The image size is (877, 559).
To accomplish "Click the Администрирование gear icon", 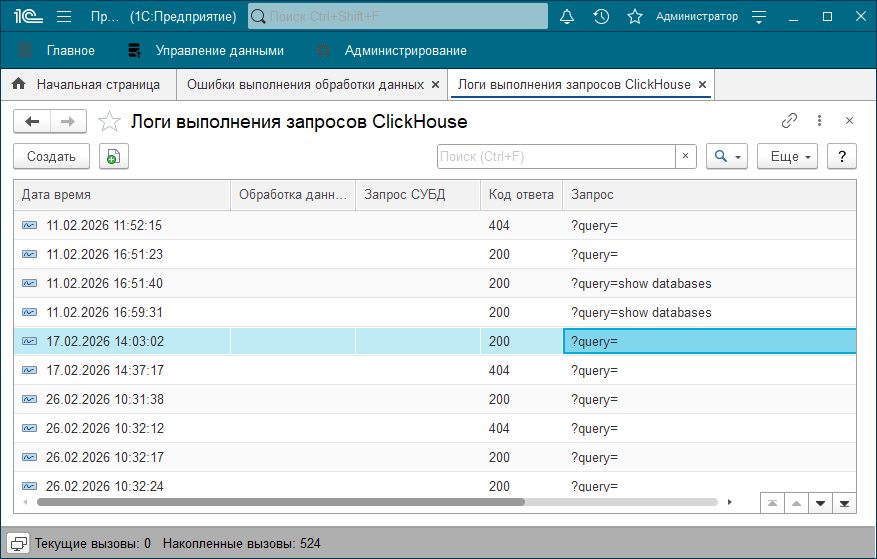I will click(323, 50).
